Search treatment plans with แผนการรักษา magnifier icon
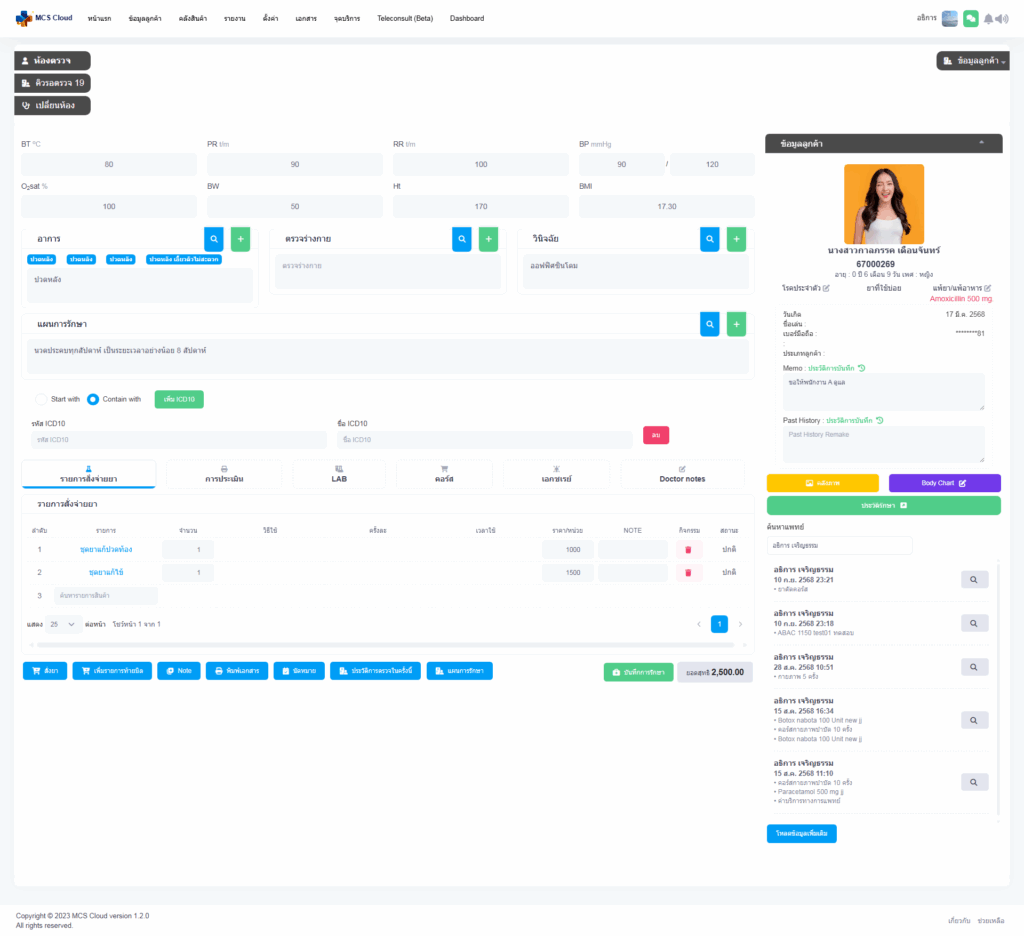The image size is (1024, 938). (709, 324)
